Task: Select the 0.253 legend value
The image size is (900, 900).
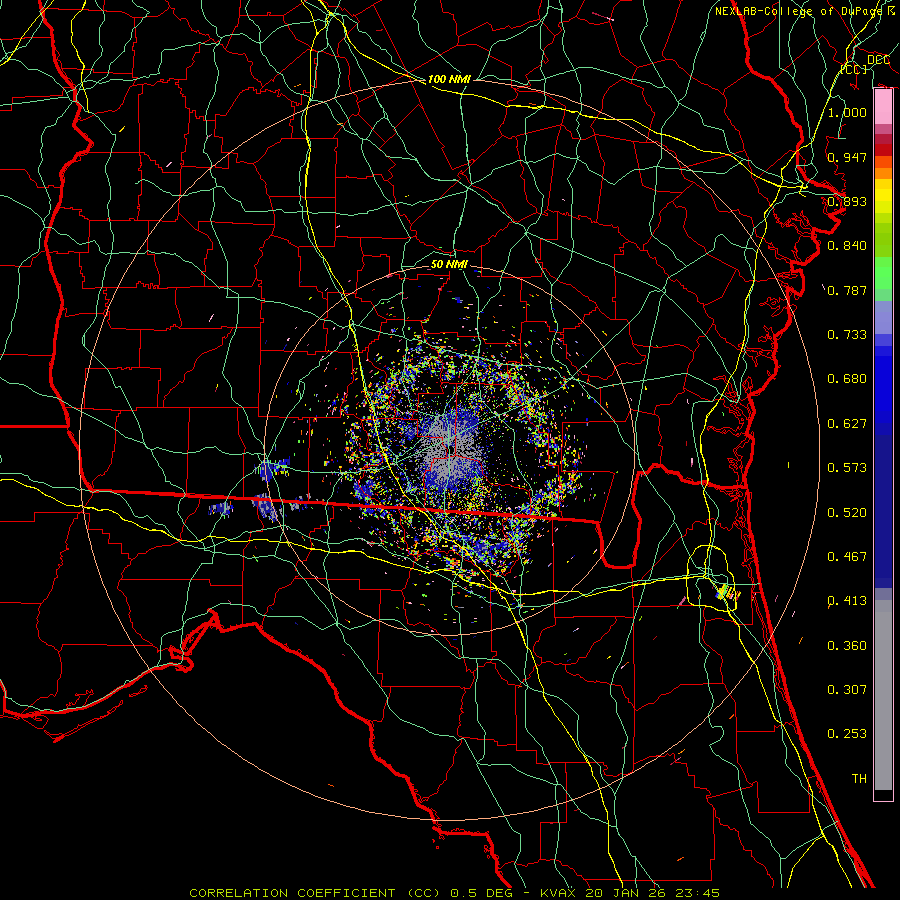Action: coord(847,734)
